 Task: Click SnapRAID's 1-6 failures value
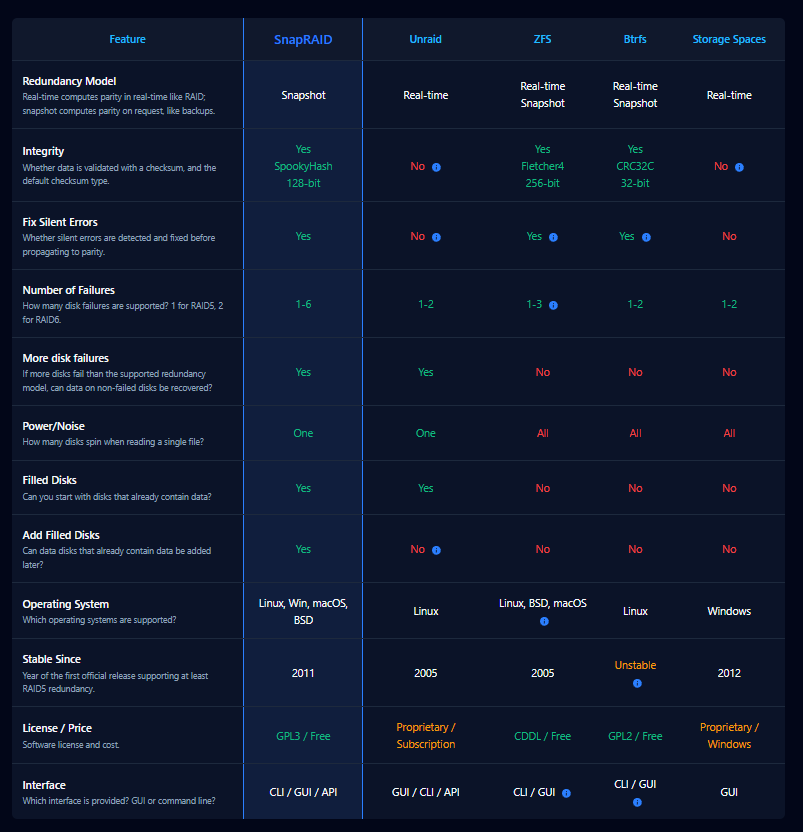(303, 304)
